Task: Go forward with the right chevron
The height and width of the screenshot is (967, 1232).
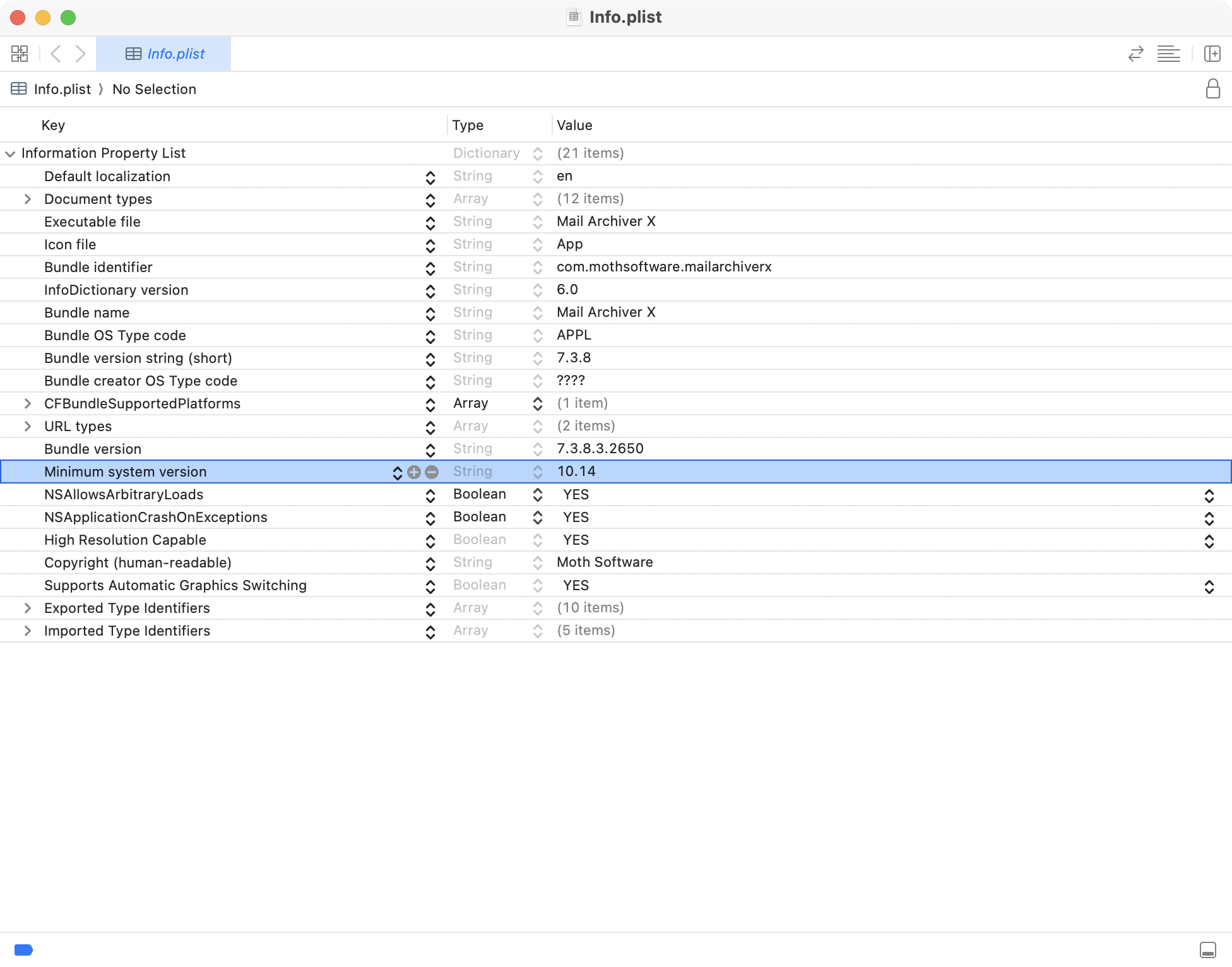Action: [80, 54]
